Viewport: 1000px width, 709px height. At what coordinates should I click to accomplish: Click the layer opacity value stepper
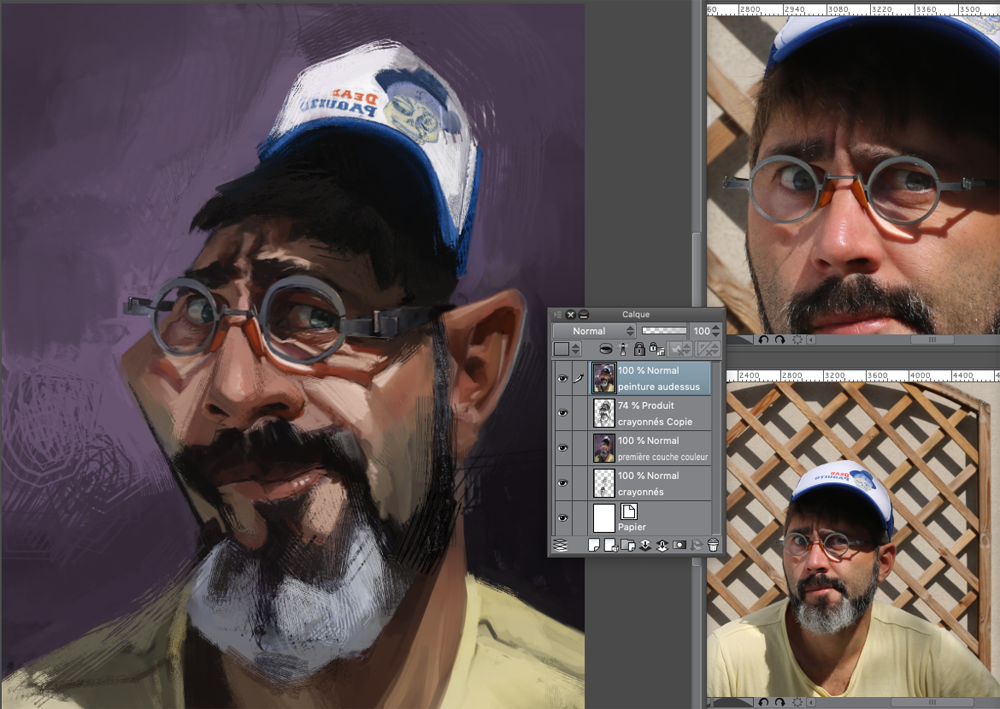point(718,331)
